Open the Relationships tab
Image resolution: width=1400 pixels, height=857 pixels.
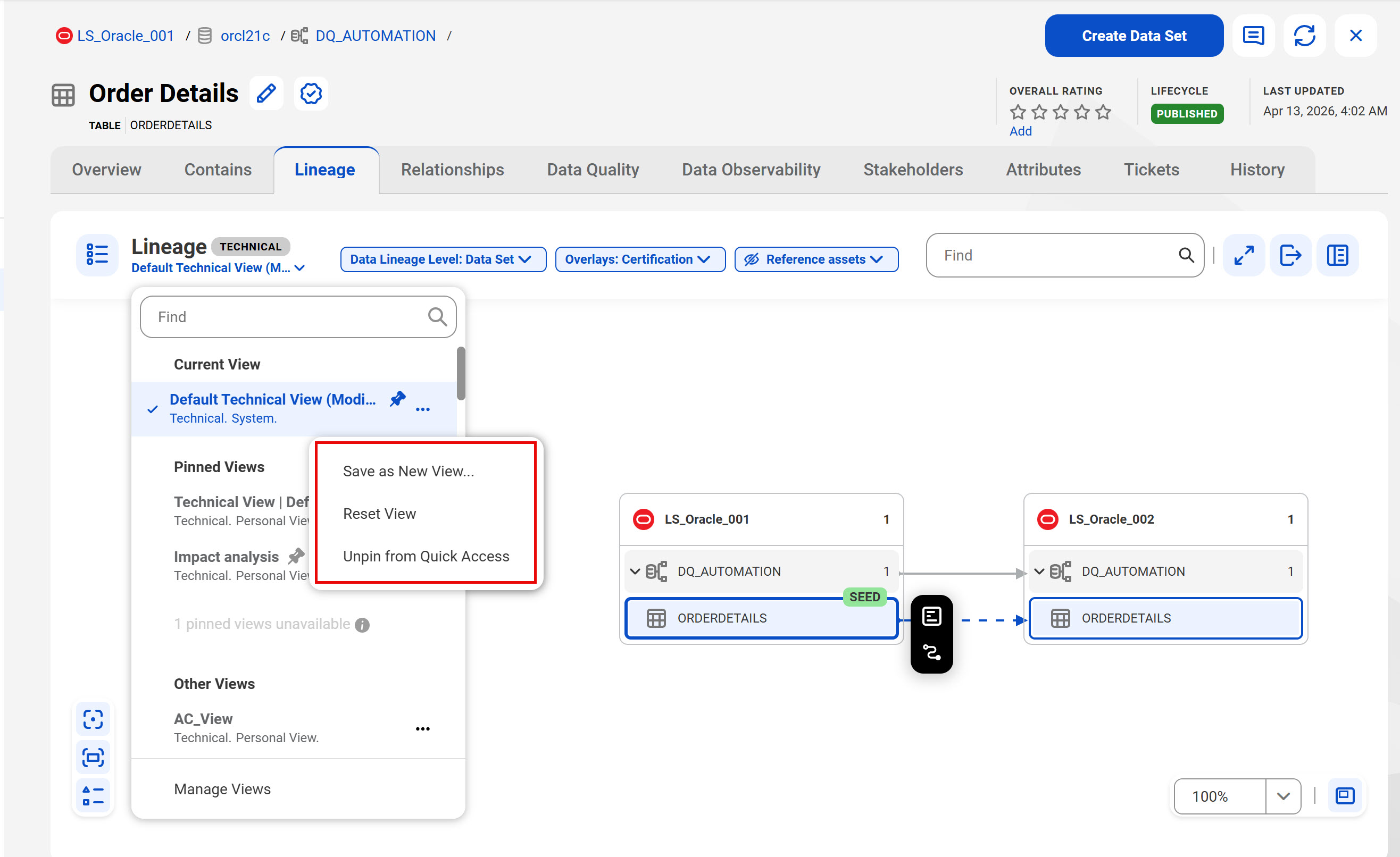(452, 169)
